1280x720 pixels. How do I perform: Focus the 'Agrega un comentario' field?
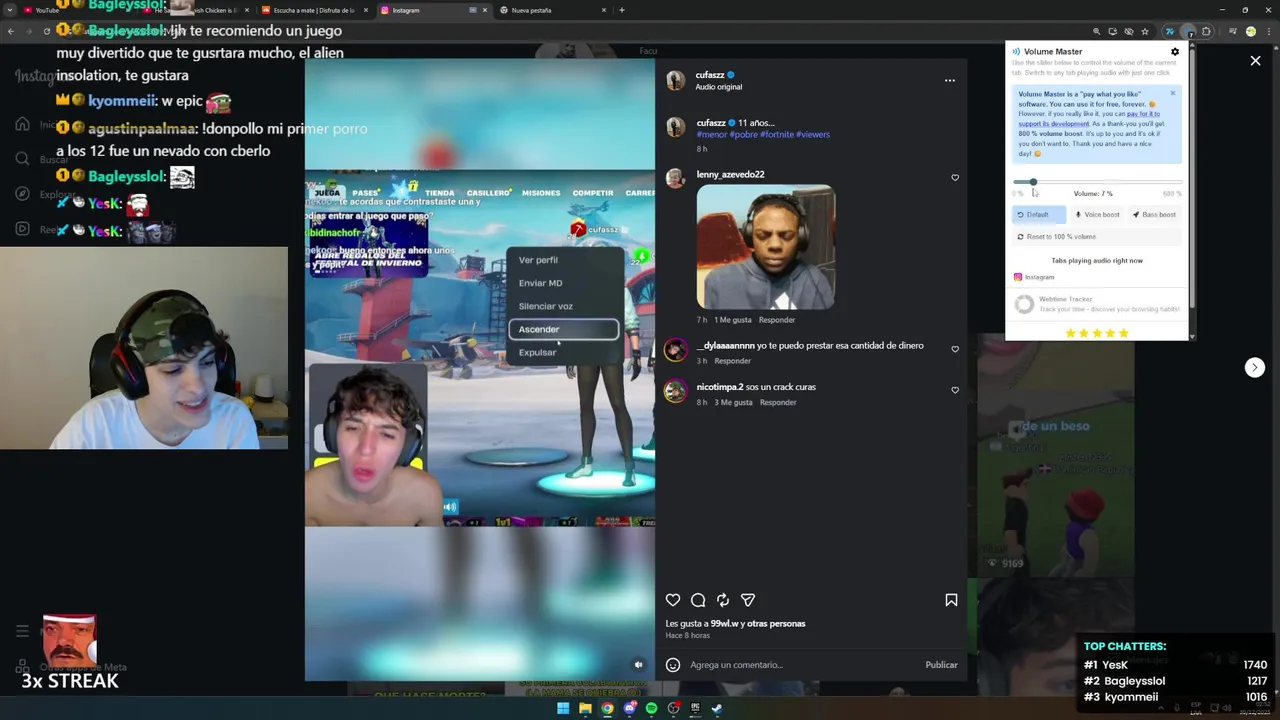800,665
